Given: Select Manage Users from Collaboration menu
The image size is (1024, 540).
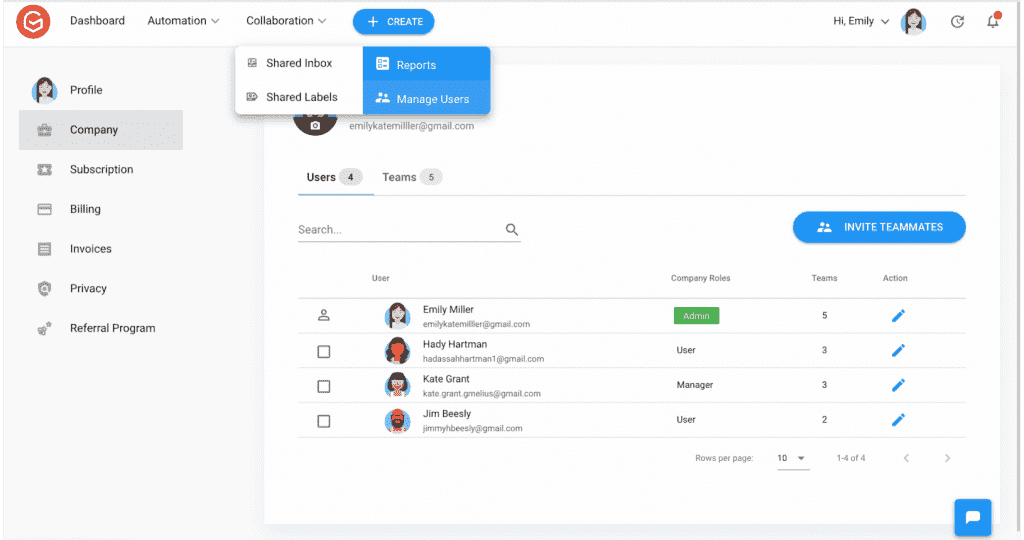Looking at the screenshot, I should click(x=426, y=99).
